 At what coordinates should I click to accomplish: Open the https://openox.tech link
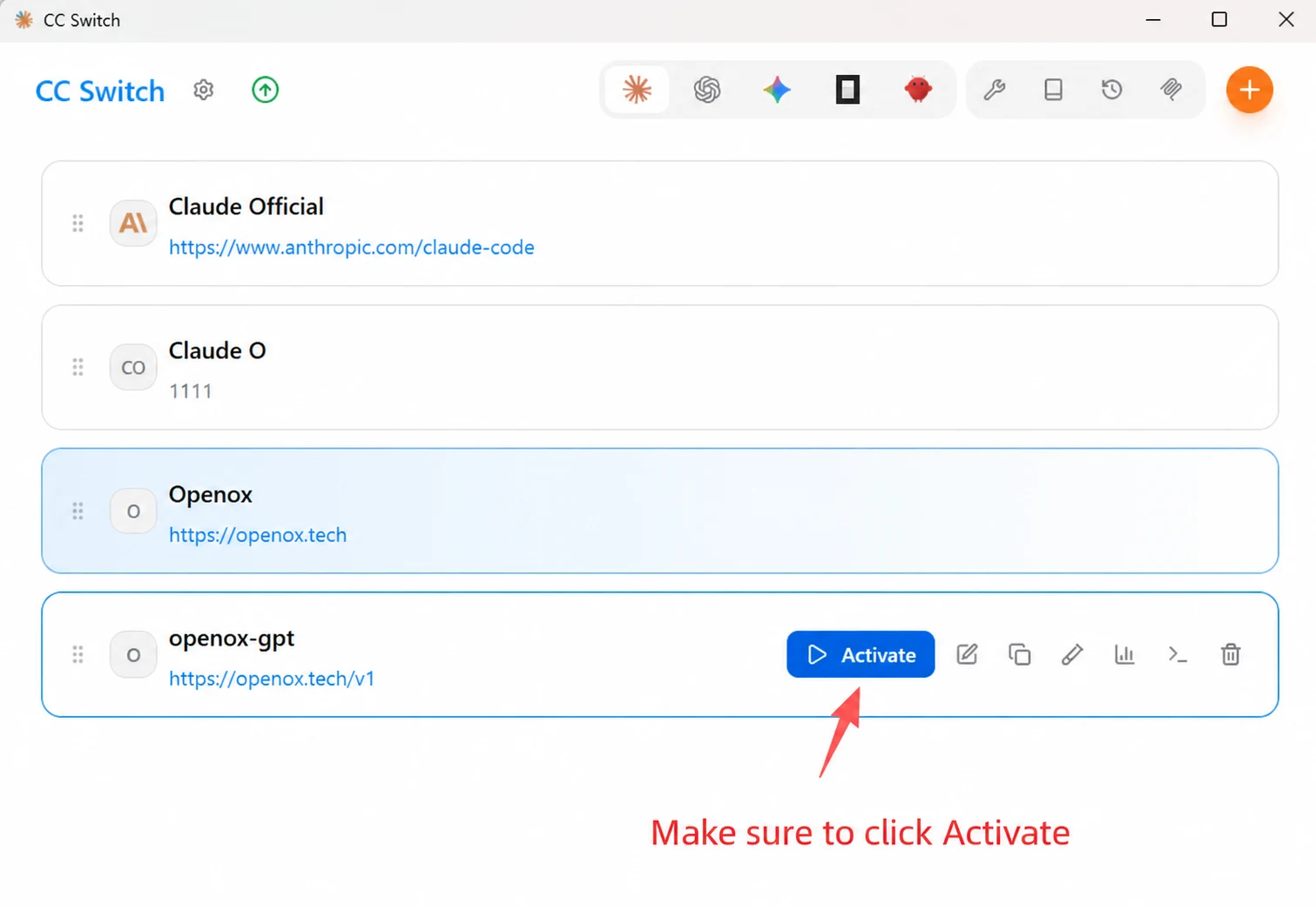(x=258, y=535)
